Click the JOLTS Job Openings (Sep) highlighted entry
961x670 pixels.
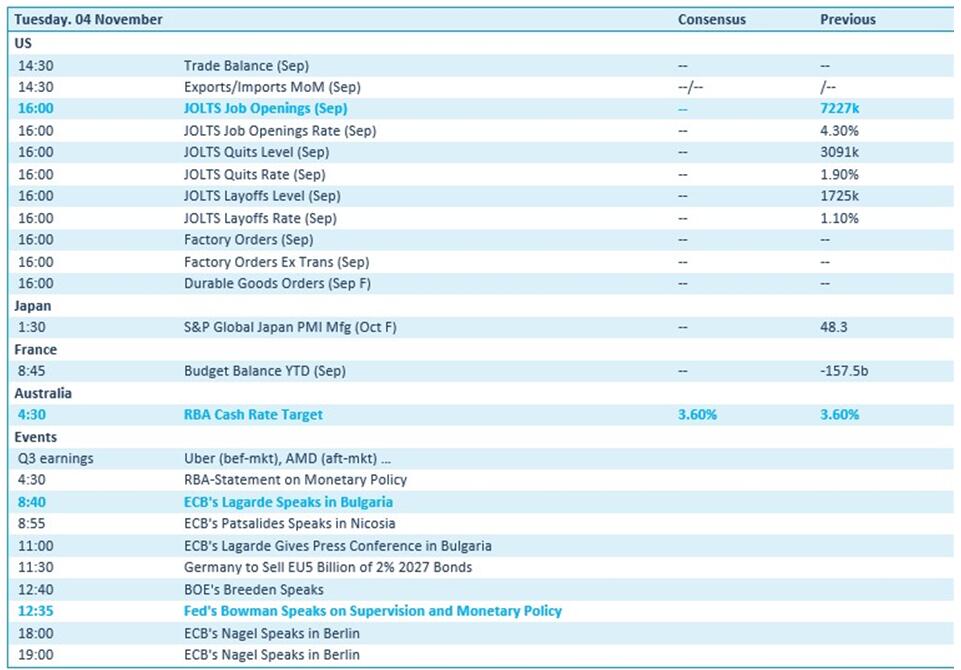[265, 109]
